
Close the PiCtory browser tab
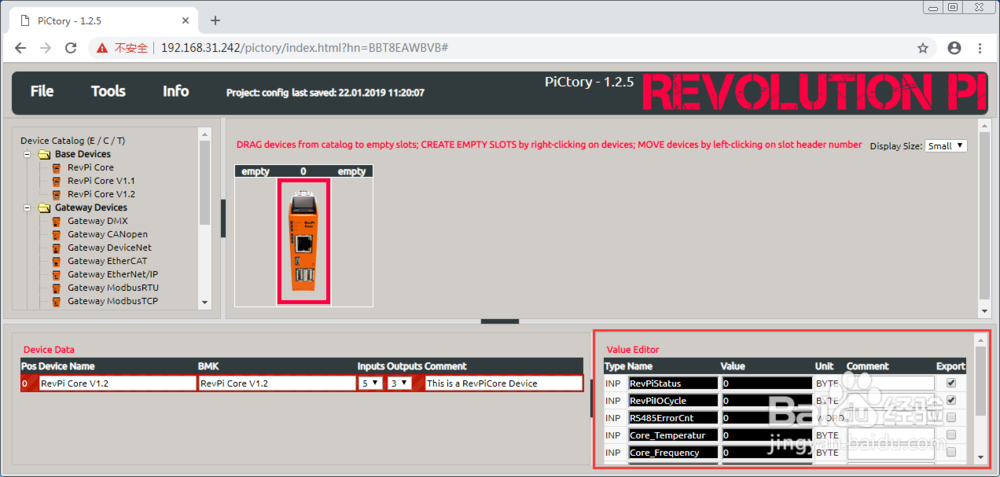point(185,20)
